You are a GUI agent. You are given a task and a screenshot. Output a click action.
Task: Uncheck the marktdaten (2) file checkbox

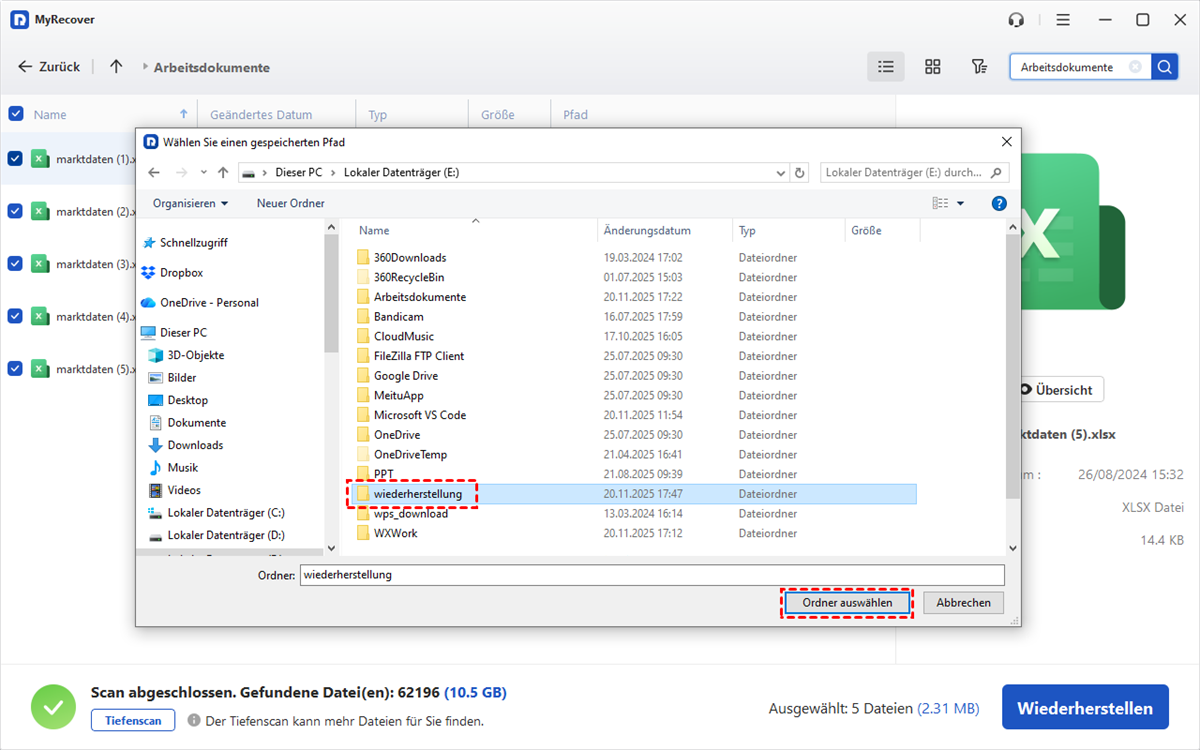[16, 211]
